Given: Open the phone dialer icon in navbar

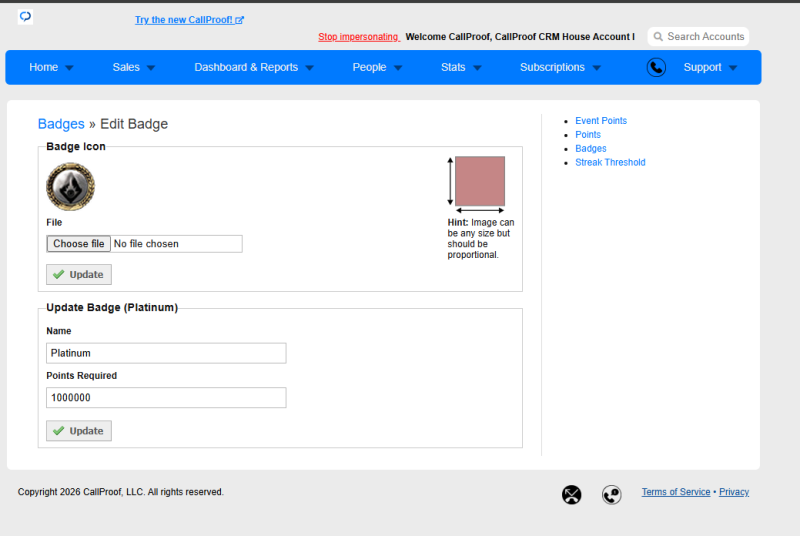Looking at the screenshot, I should 656,67.
